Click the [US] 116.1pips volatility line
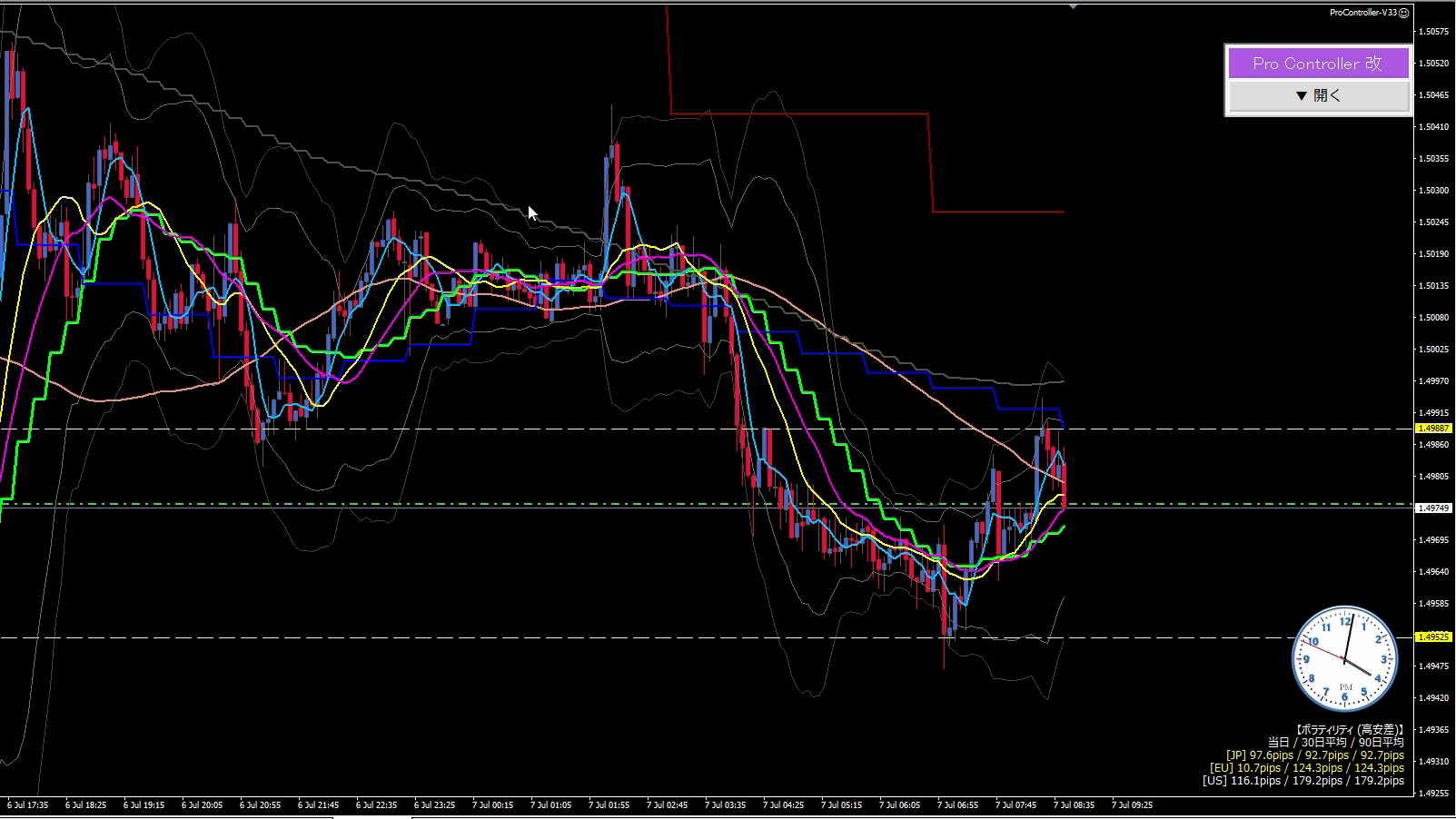 1303,780
